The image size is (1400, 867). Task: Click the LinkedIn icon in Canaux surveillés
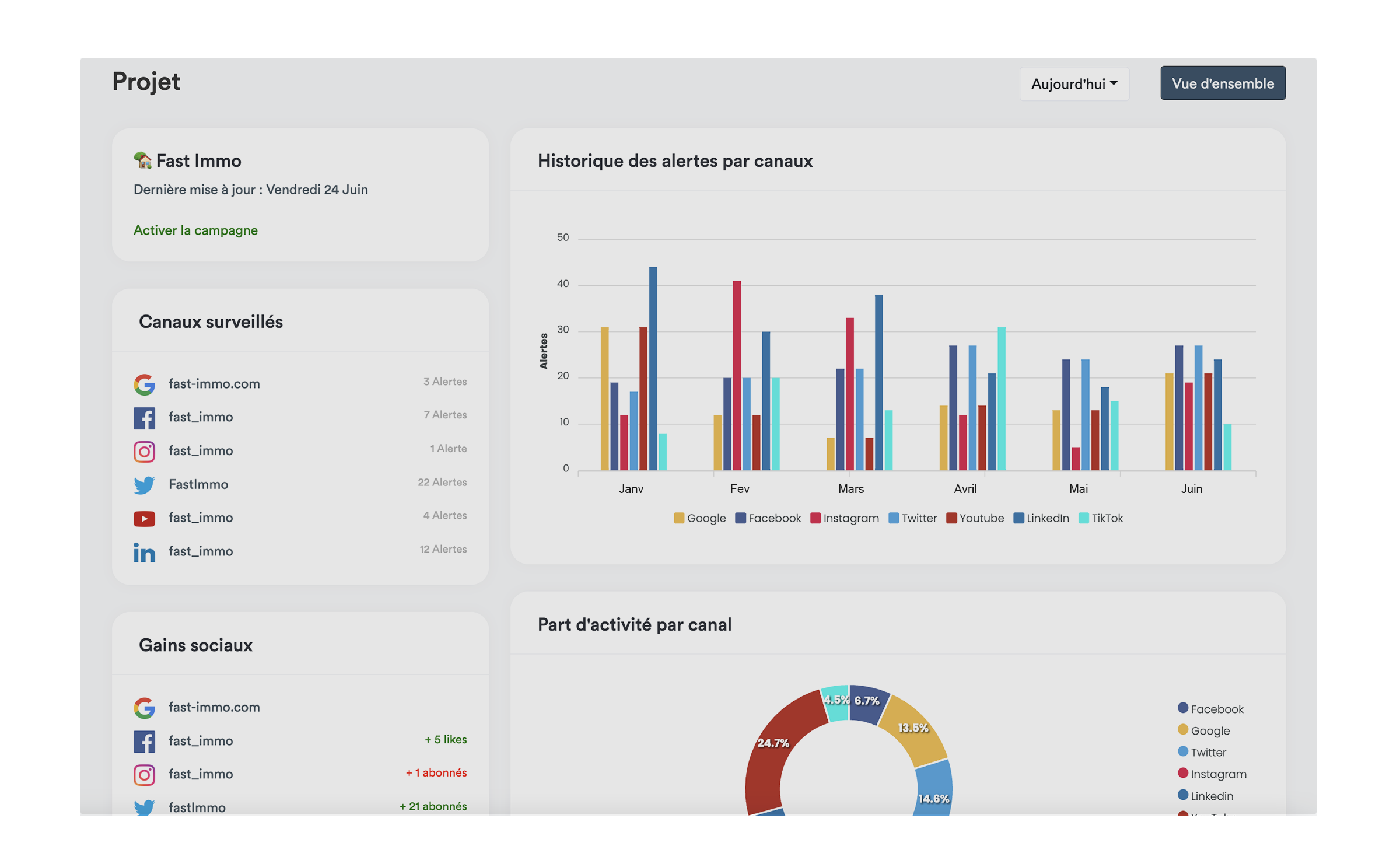tap(144, 551)
